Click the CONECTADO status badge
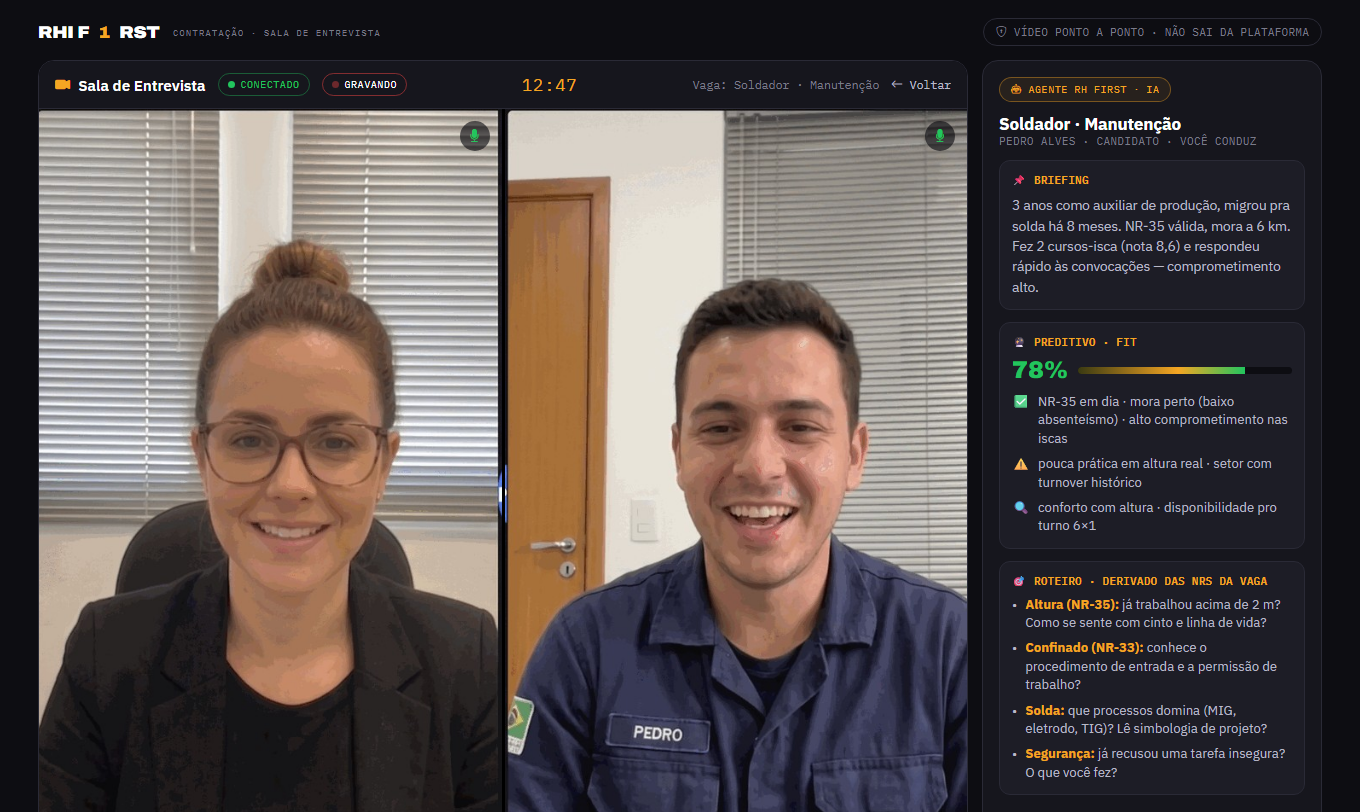The height and width of the screenshot is (812, 1360). coord(264,85)
